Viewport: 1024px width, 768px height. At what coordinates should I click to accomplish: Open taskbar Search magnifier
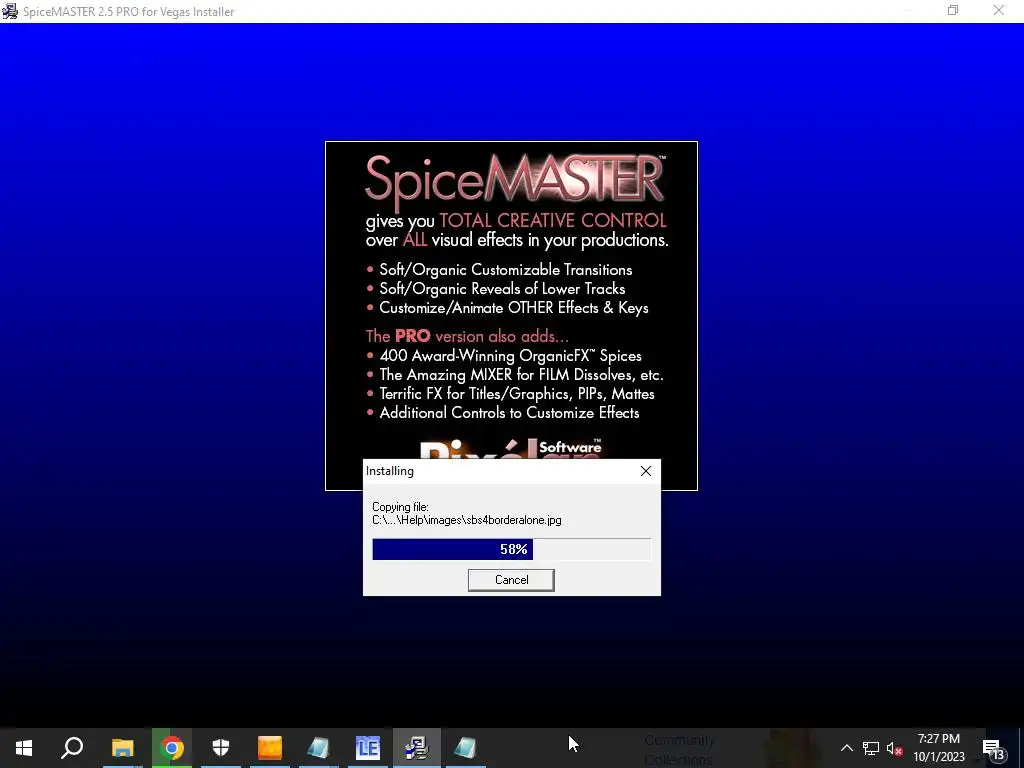pos(72,748)
